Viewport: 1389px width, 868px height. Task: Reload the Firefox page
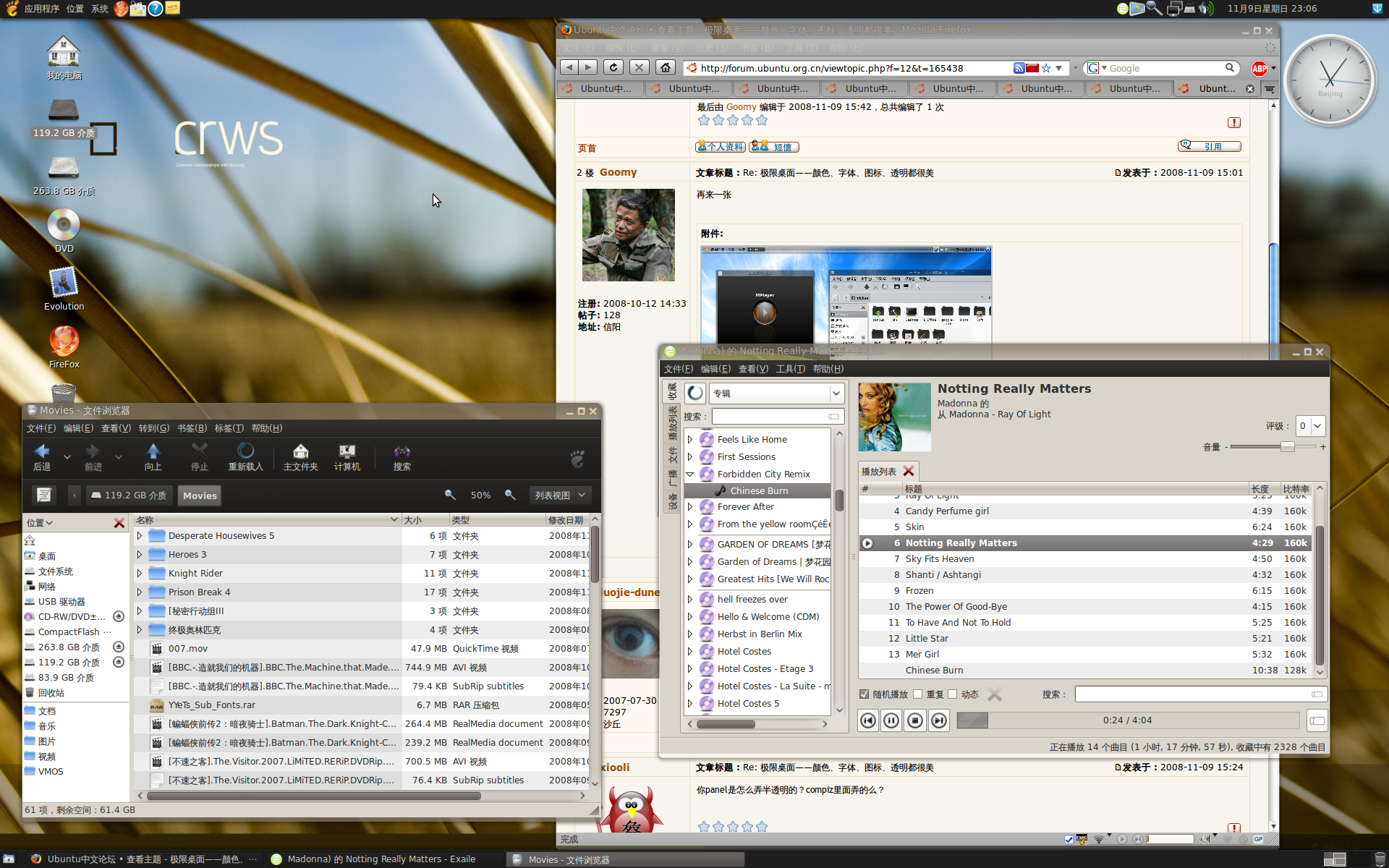tap(613, 67)
